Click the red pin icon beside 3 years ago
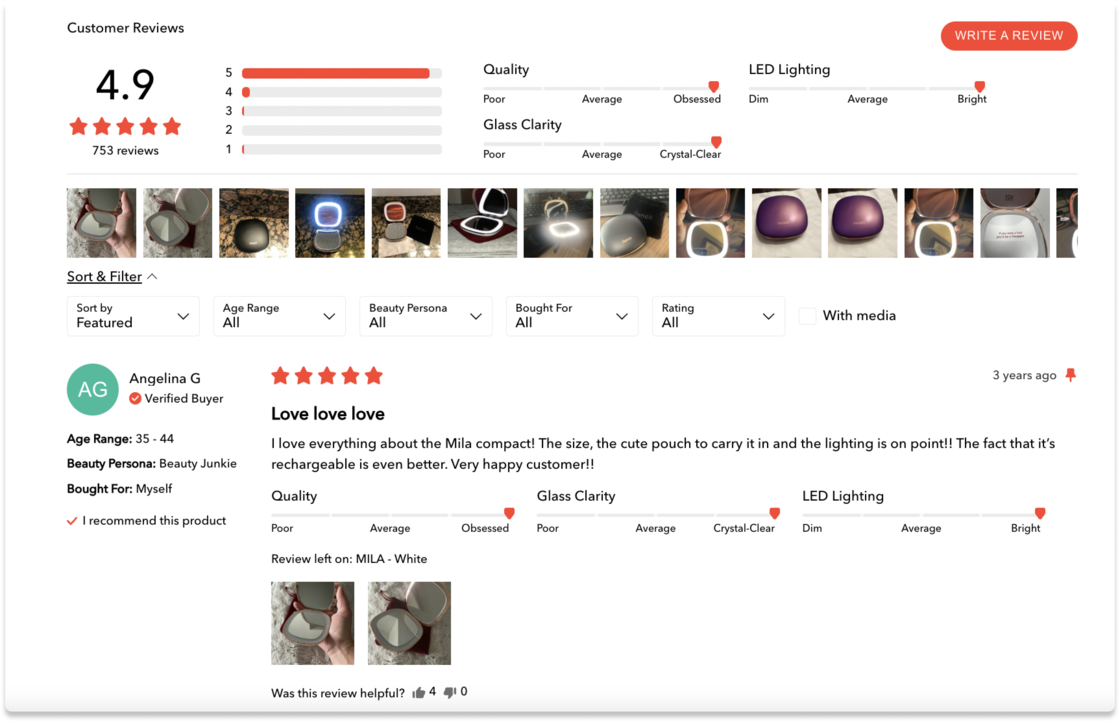The width and height of the screenshot is (1120, 722). pos(1070,375)
